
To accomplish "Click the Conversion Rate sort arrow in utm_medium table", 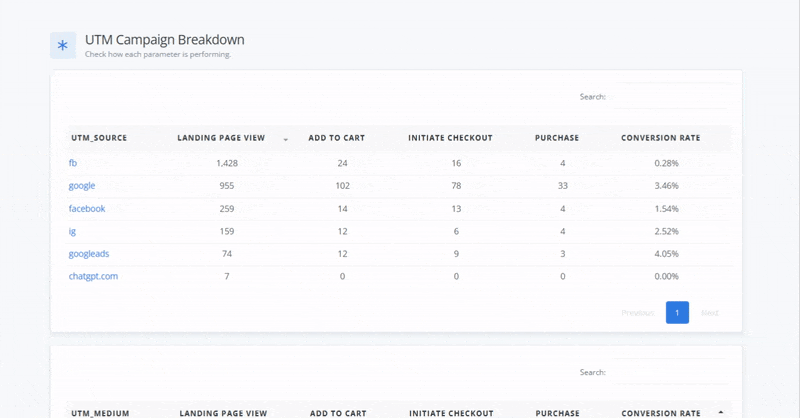I will pos(721,412).
